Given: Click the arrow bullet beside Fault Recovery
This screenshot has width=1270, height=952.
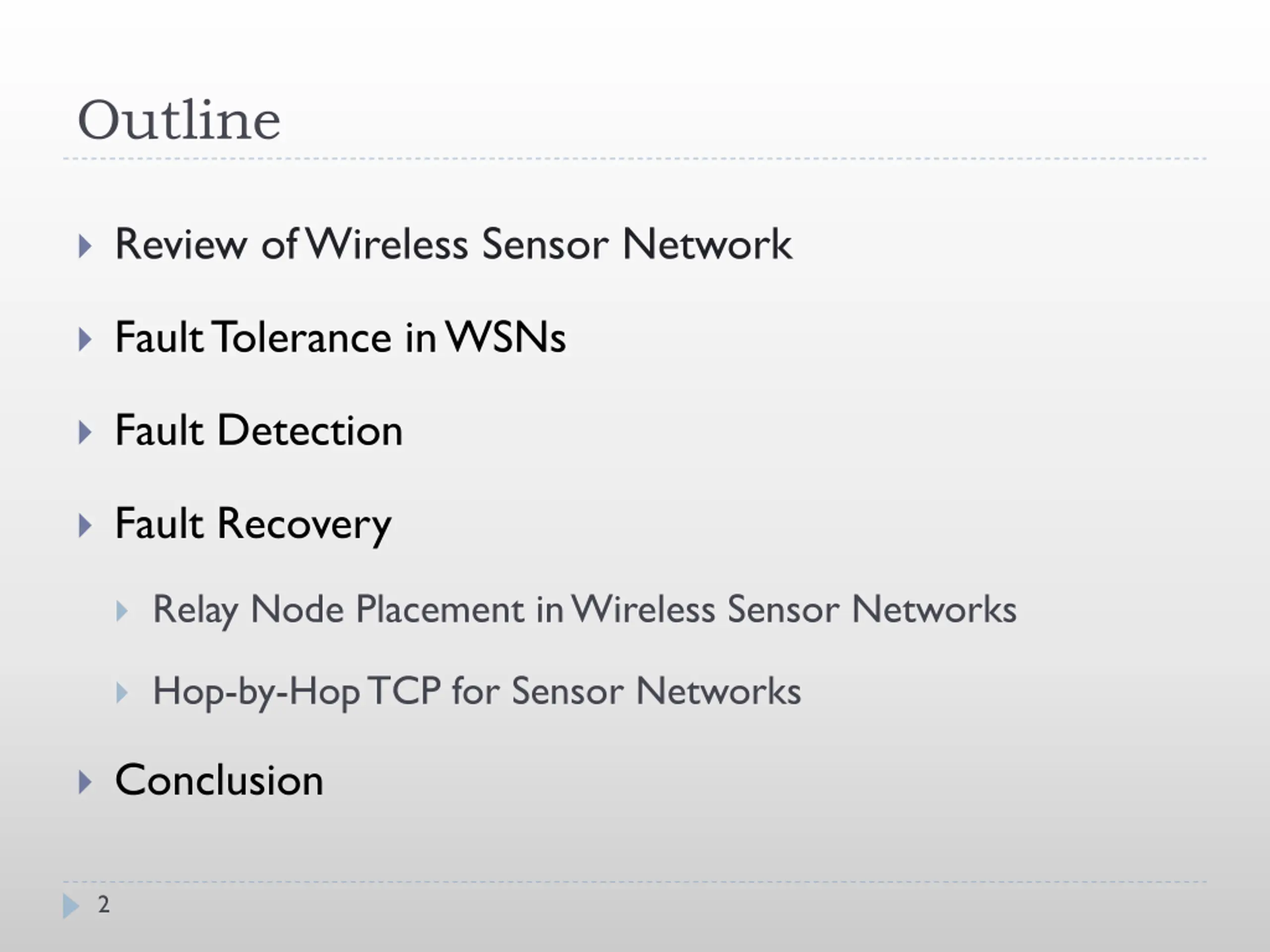Looking at the screenshot, I should click(x=85, y=525).
